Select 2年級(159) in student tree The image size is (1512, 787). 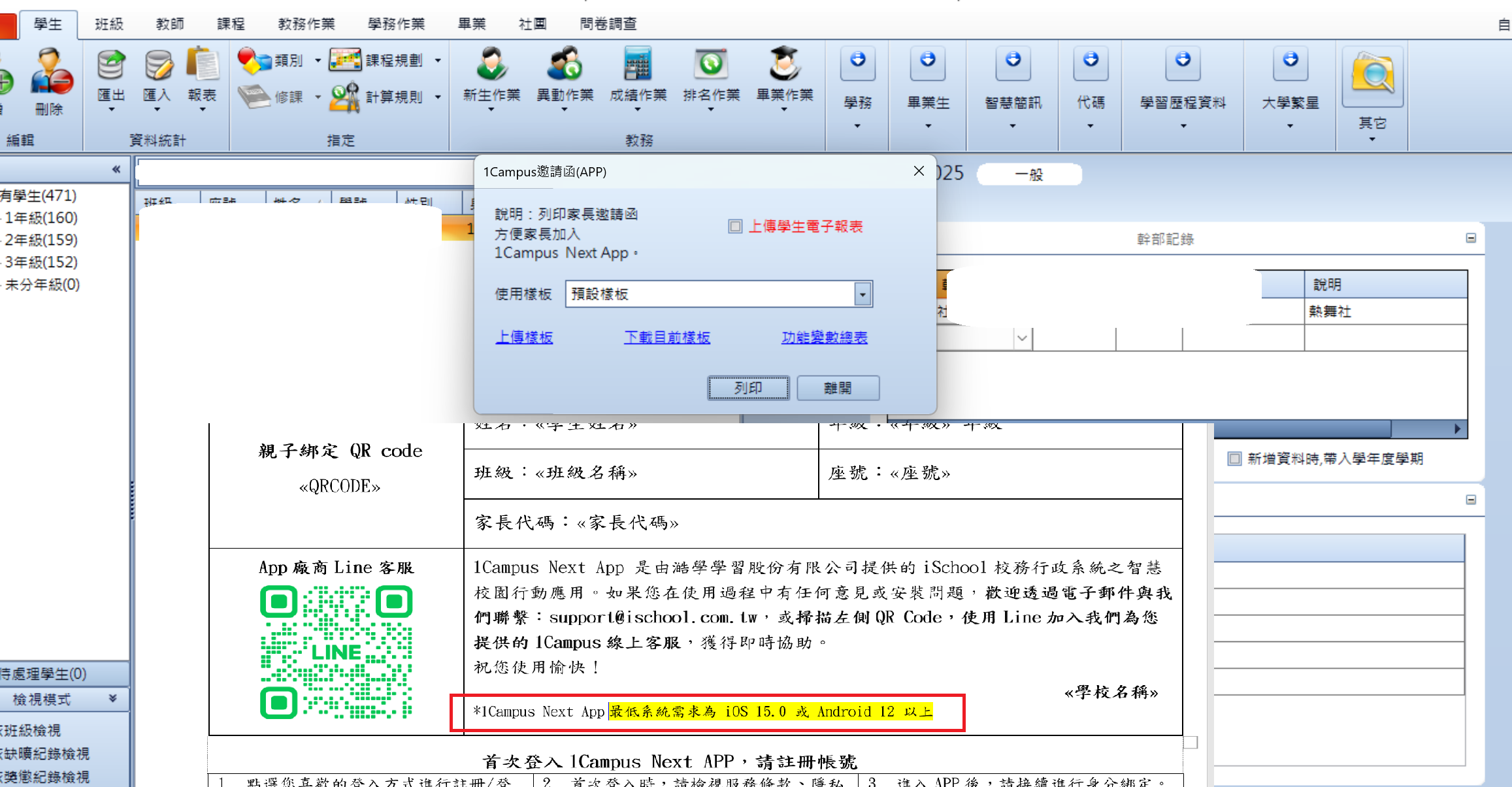click(41, 240)
